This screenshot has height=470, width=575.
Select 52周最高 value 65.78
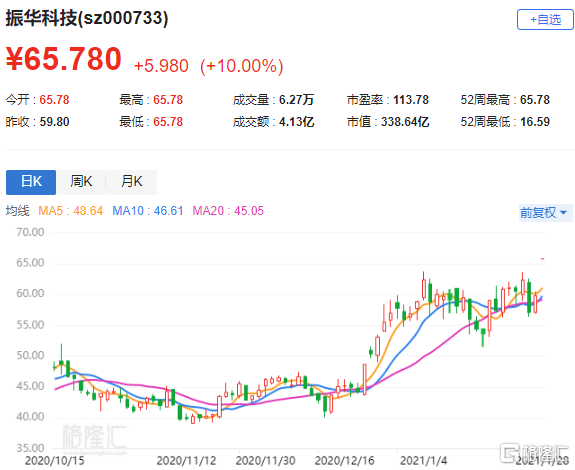coord(535,100)
